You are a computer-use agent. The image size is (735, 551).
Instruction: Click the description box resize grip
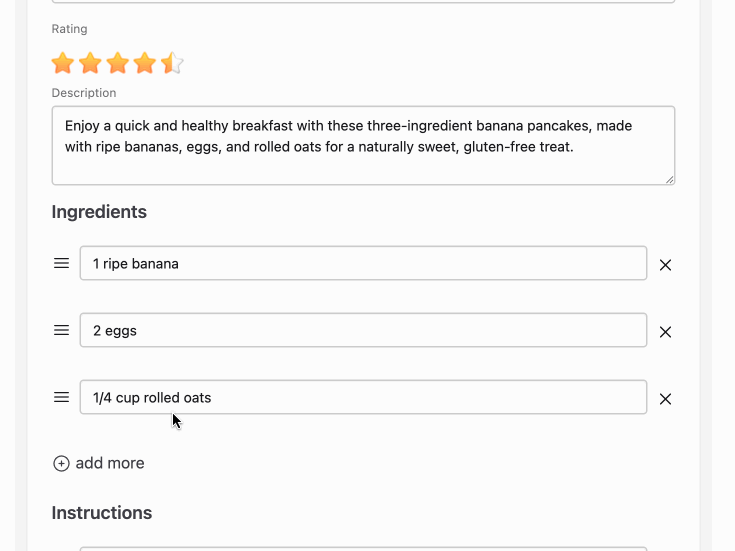[x=669, y=180]
